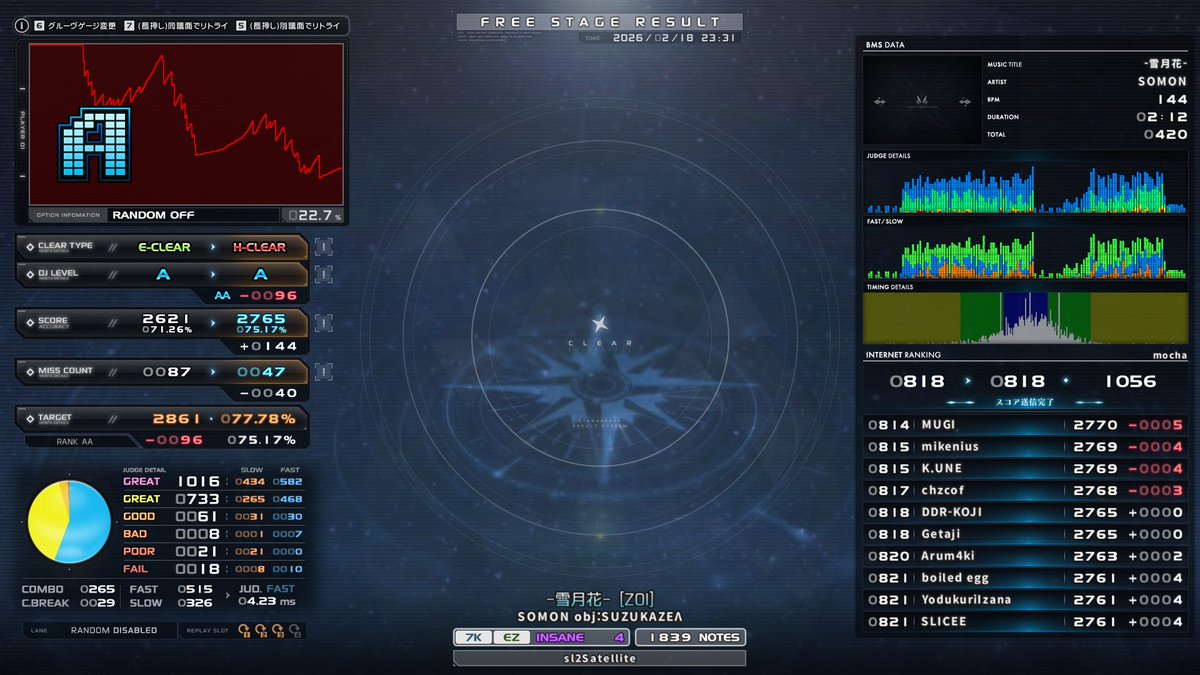Select the first replay slot save icon
Viewport: 1200px width, 675px height.
pos(243,630)
